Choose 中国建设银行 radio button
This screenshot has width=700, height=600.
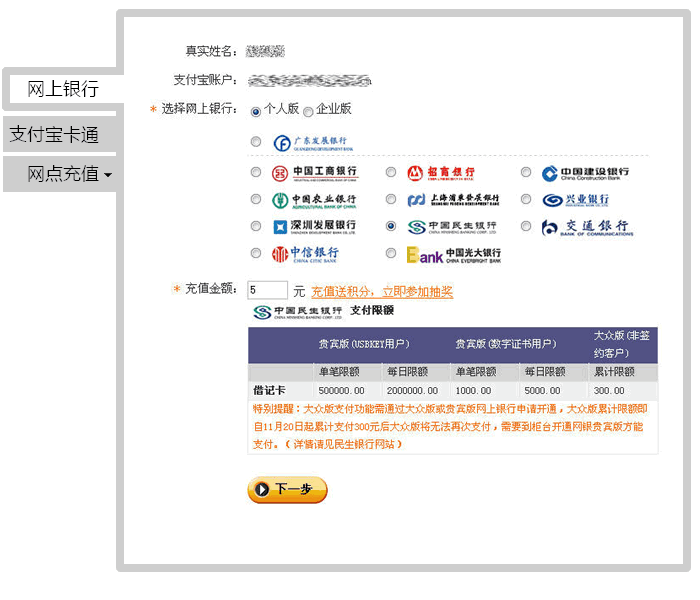(x=526, y=172)
